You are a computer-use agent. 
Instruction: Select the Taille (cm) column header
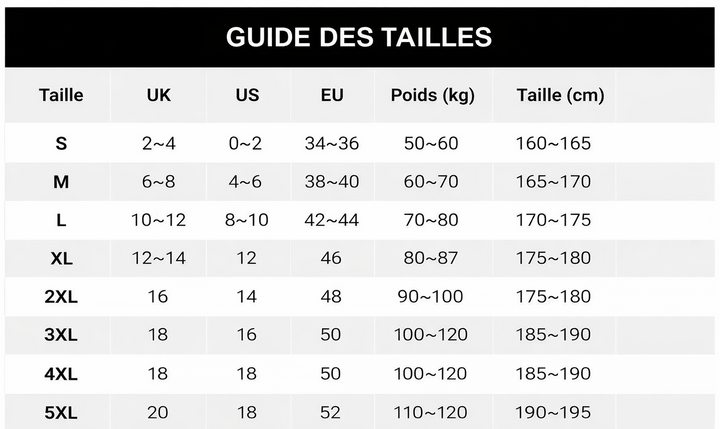(x=560, y=95)
